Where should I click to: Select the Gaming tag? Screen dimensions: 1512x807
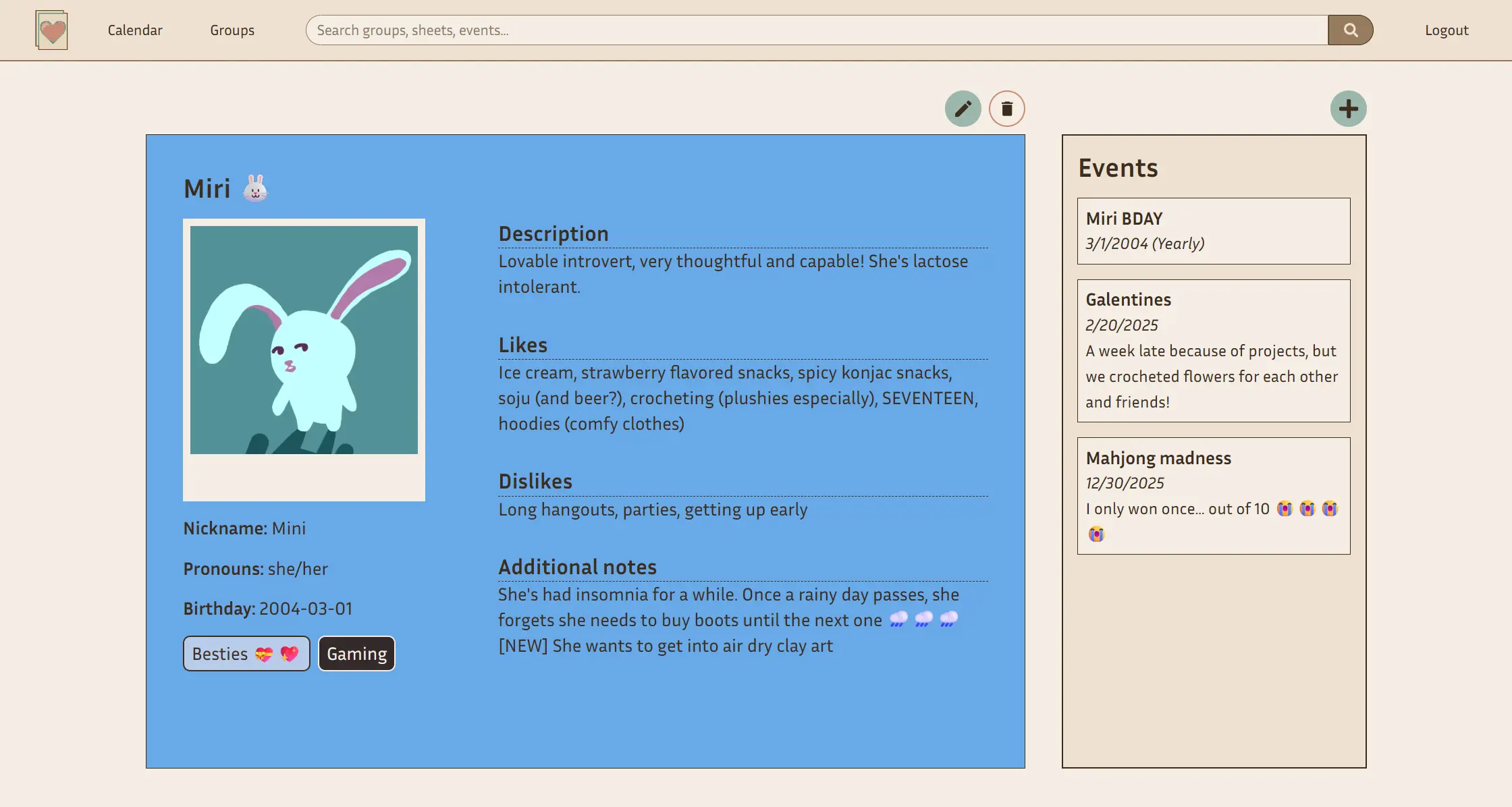pos(356,653)
